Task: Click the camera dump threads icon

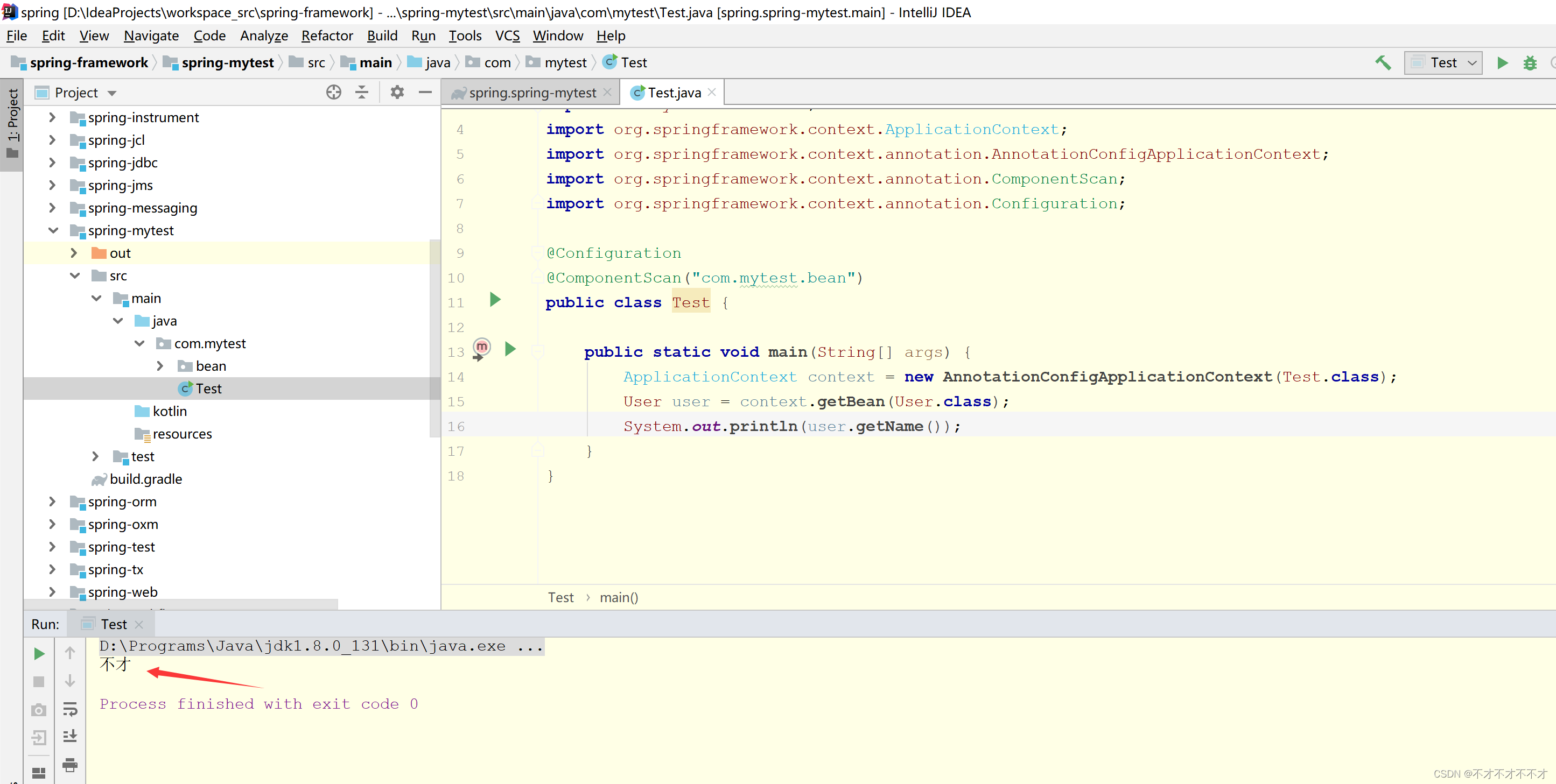Action: 39,710
